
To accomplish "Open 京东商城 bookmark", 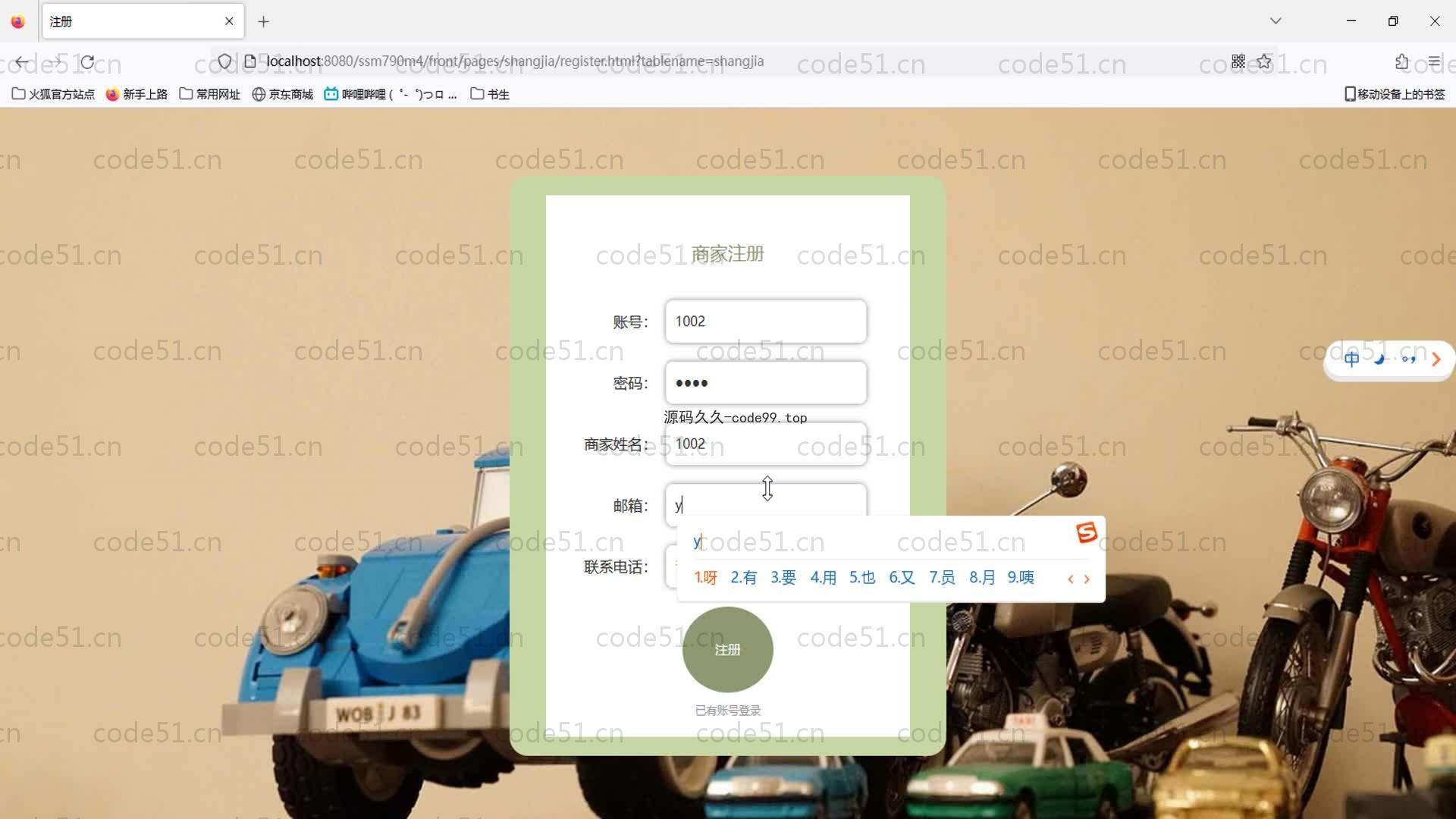I will pos(283,94).
